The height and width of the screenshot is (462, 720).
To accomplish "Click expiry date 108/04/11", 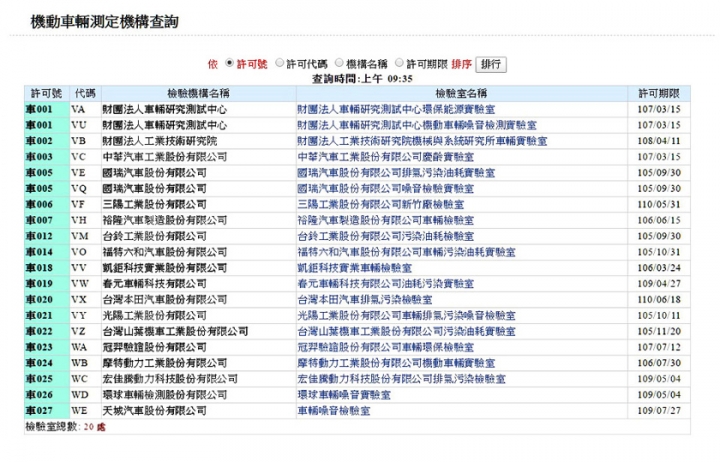I will pos(659,141).
